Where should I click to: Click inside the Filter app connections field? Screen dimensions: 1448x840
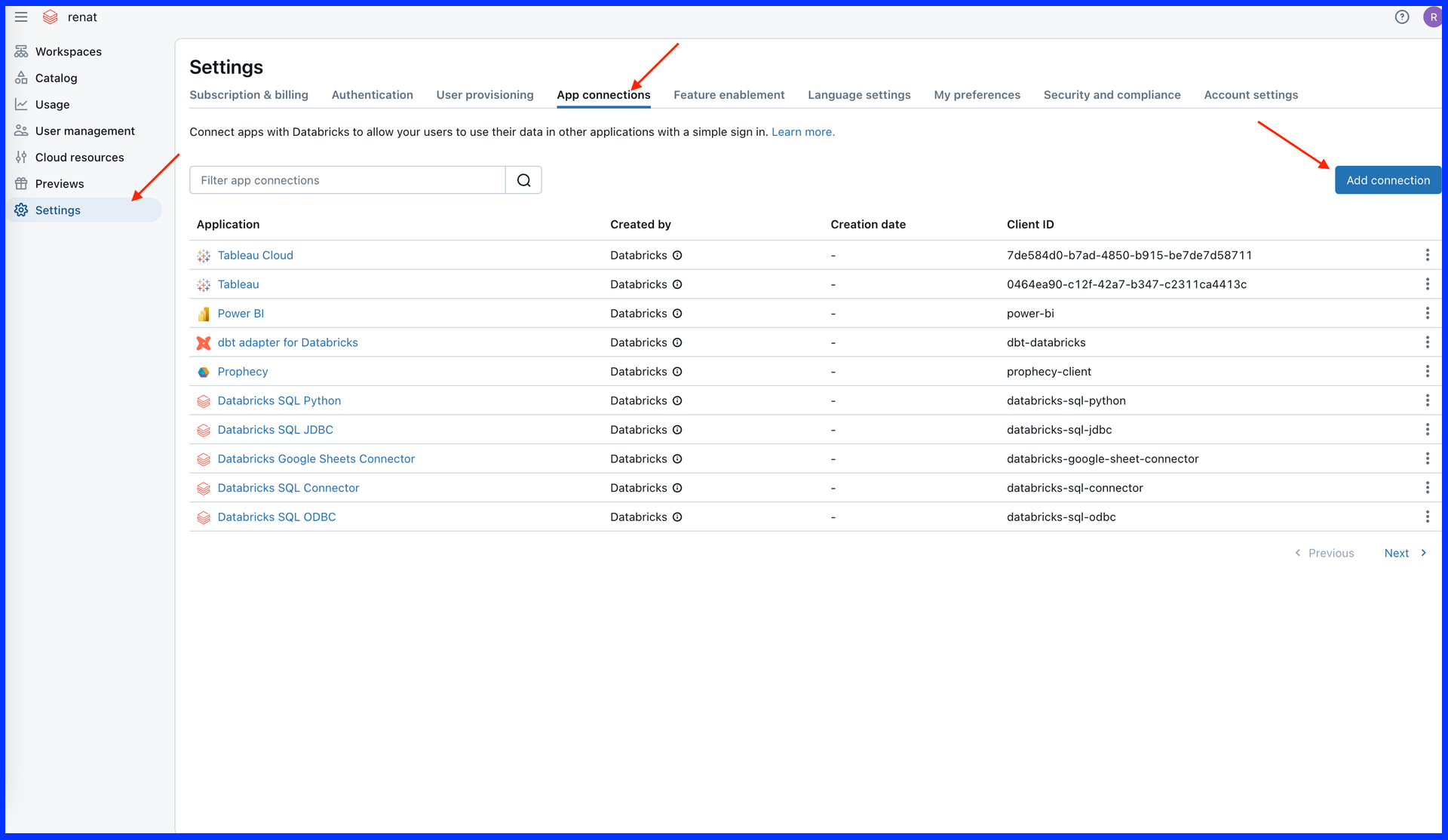(347, 179)
